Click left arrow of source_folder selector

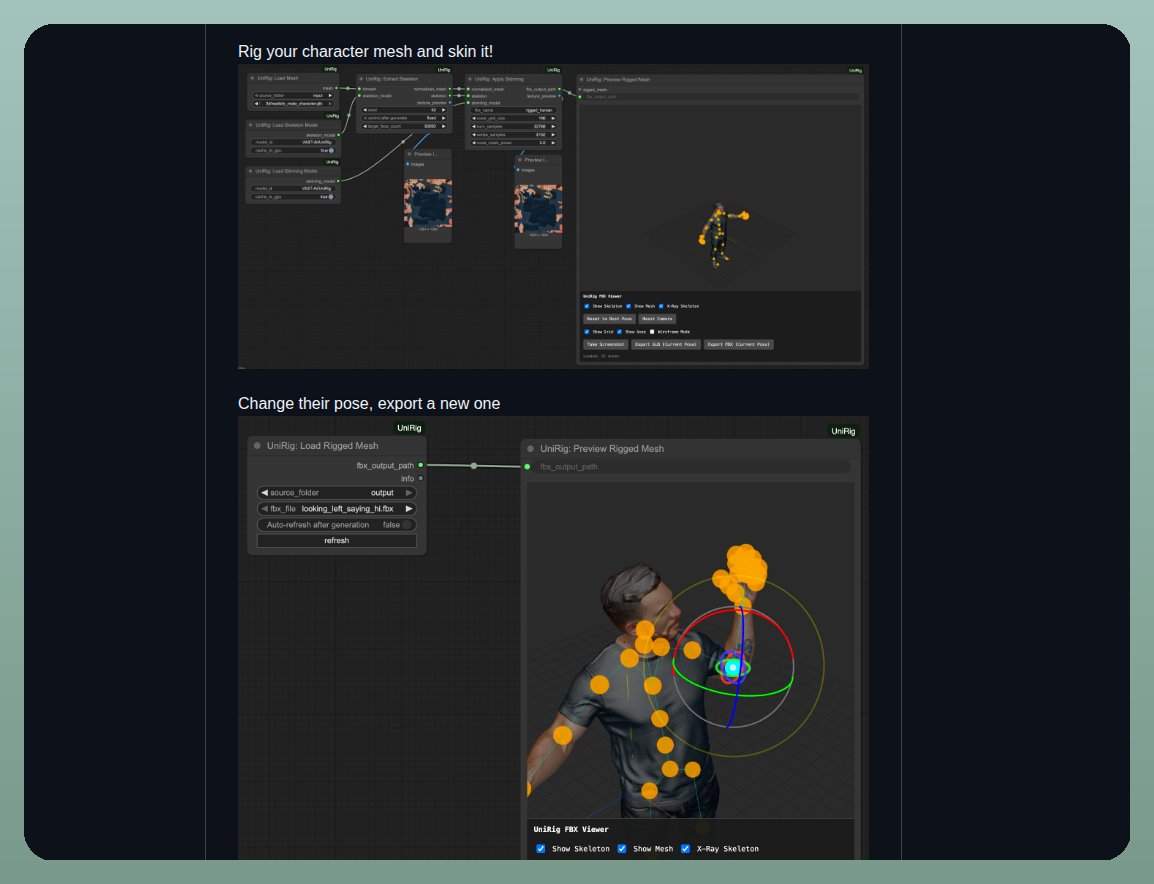tap(264, 493)
